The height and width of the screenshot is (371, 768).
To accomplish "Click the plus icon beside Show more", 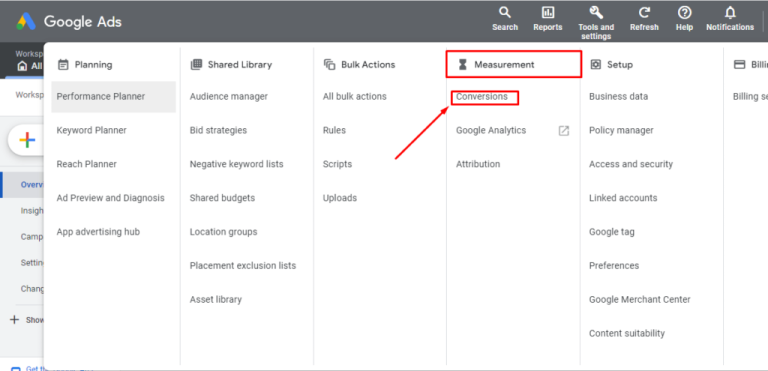I will 14,320.
